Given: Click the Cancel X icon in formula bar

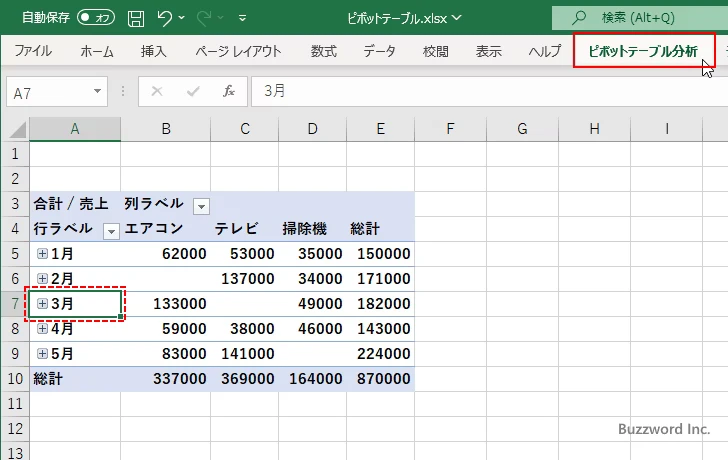Looking at the screenshot, I should tap(157, 92).
